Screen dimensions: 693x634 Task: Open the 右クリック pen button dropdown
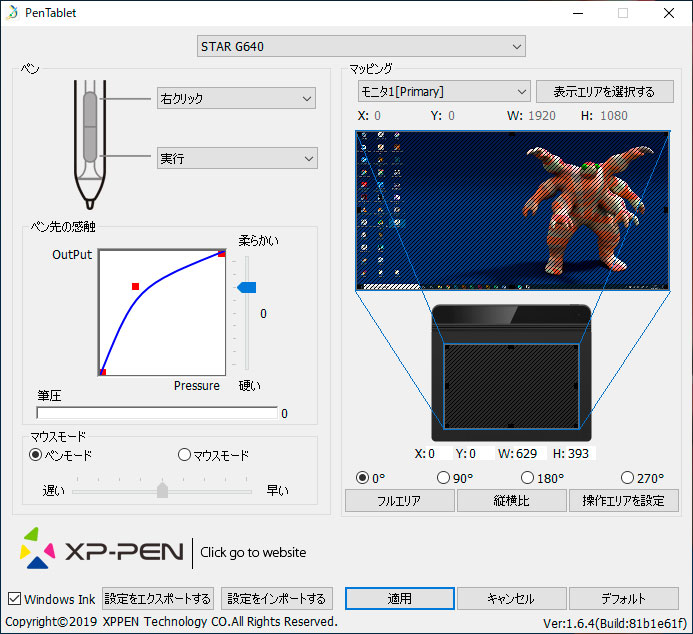(x=236, y=98)
